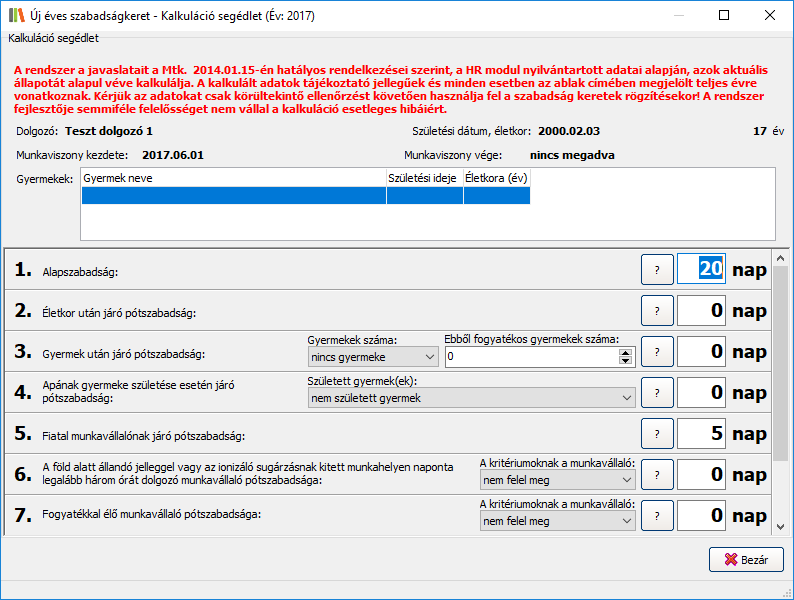
Task: Click the question mark for Gyermek után járó pótszabadság
Action: (x=657, y=352)
